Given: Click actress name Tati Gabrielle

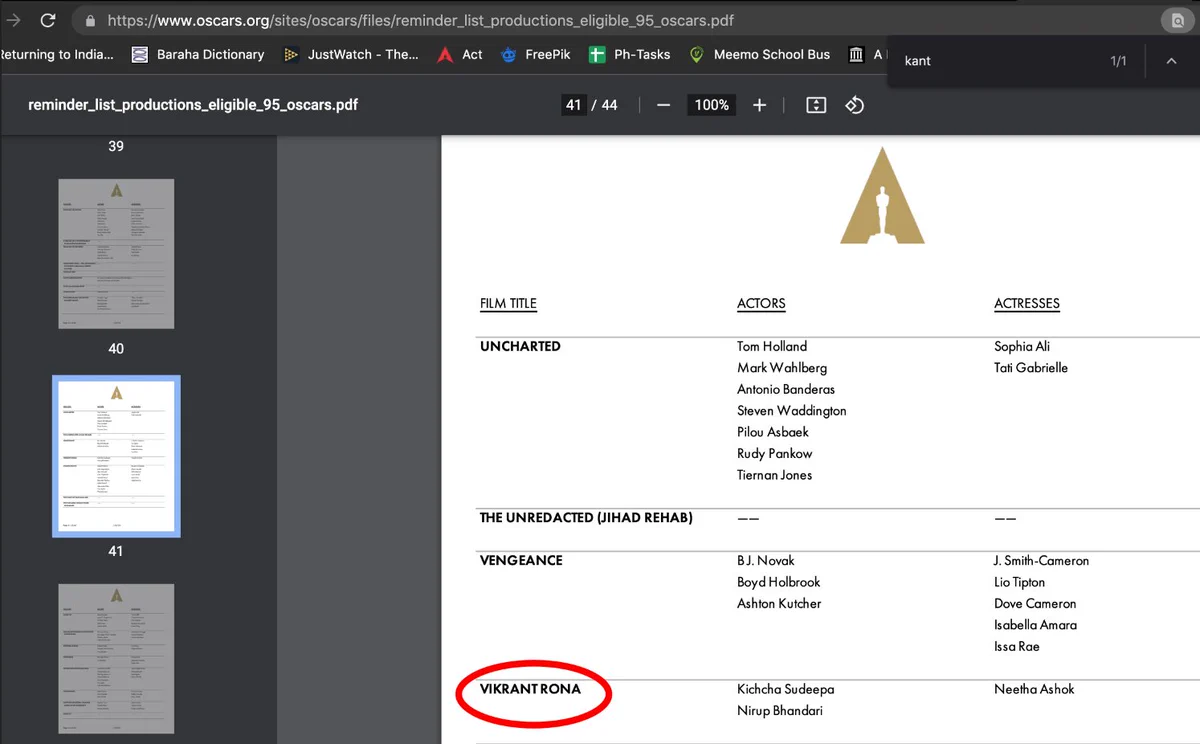Looking at the screenshot, I should tap(1031, 368).
